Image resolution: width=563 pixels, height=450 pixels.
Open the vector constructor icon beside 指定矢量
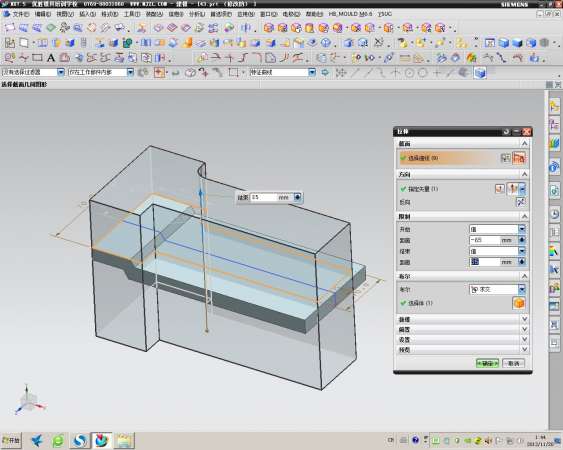point(499,189)
